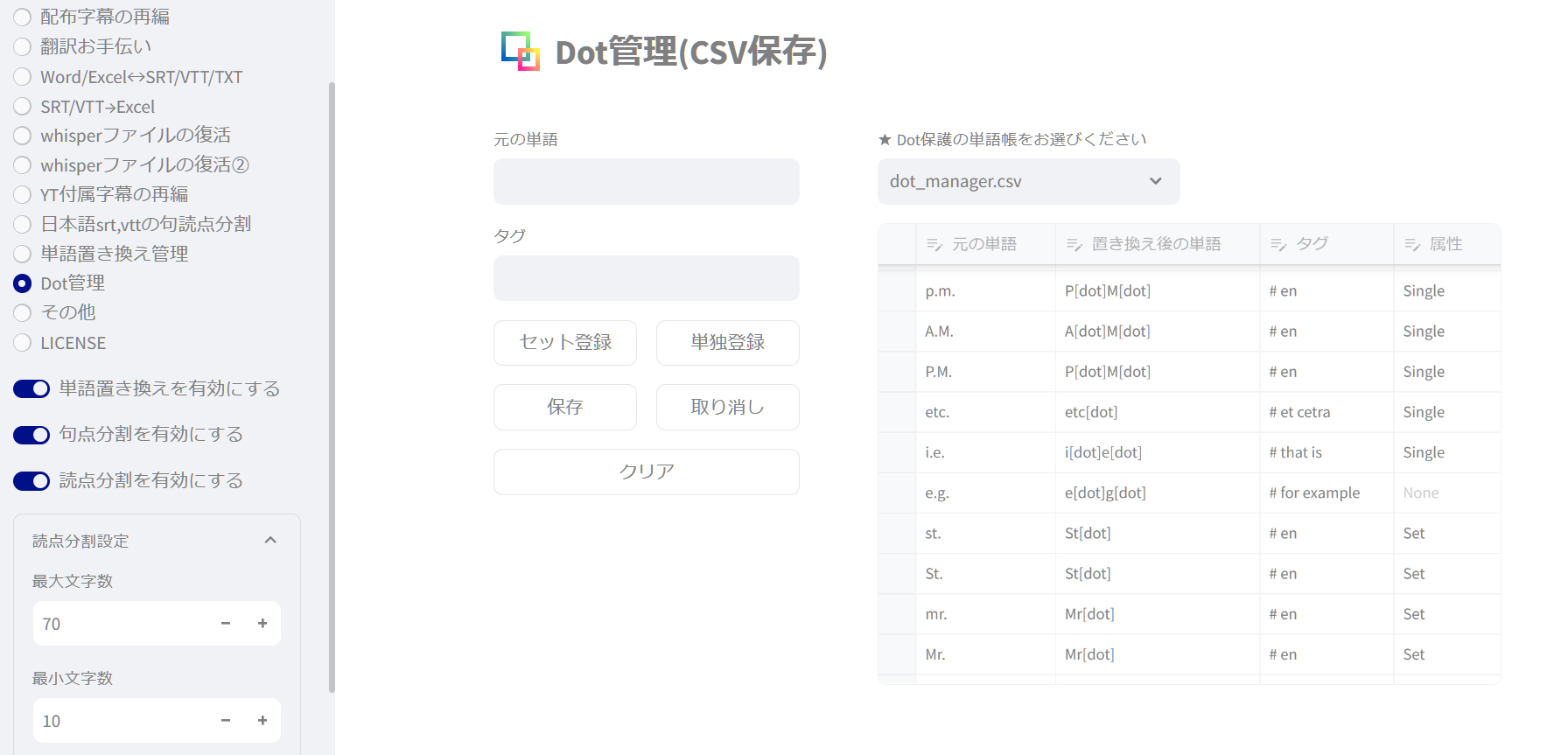This screenshot has width=1568, height=755.
Task: Increase 最大文字数 with plus icon
Action: tap(262, 624)
